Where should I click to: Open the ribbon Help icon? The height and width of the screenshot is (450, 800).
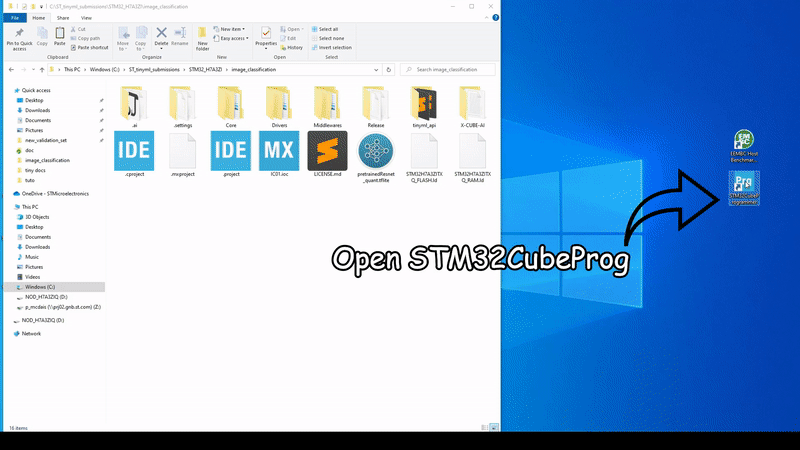tap(495, 17)
